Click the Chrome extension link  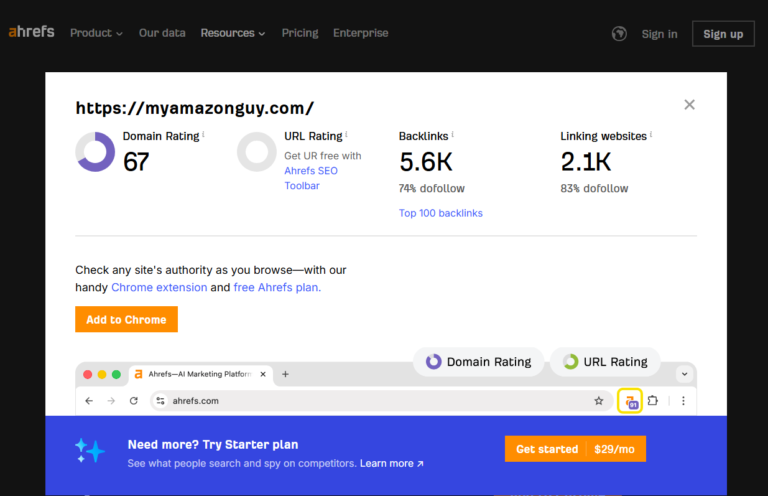[x=159, y=287]
